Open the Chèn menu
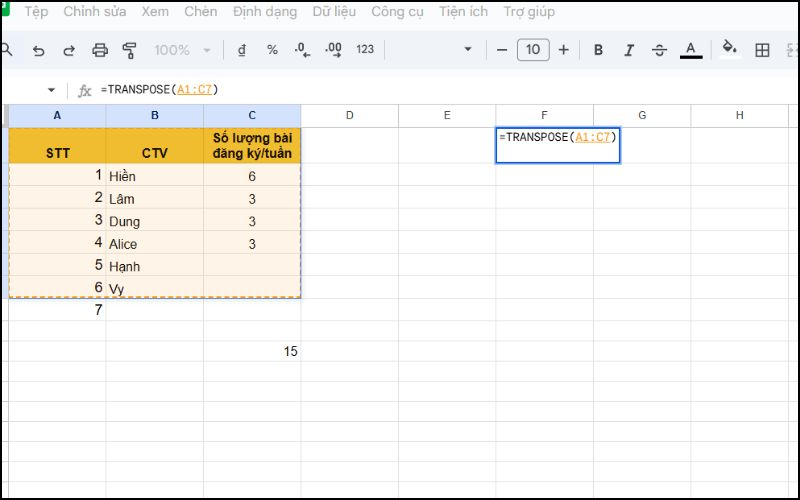The width and height of the screenshot is (800, 500). coord(200,12)
